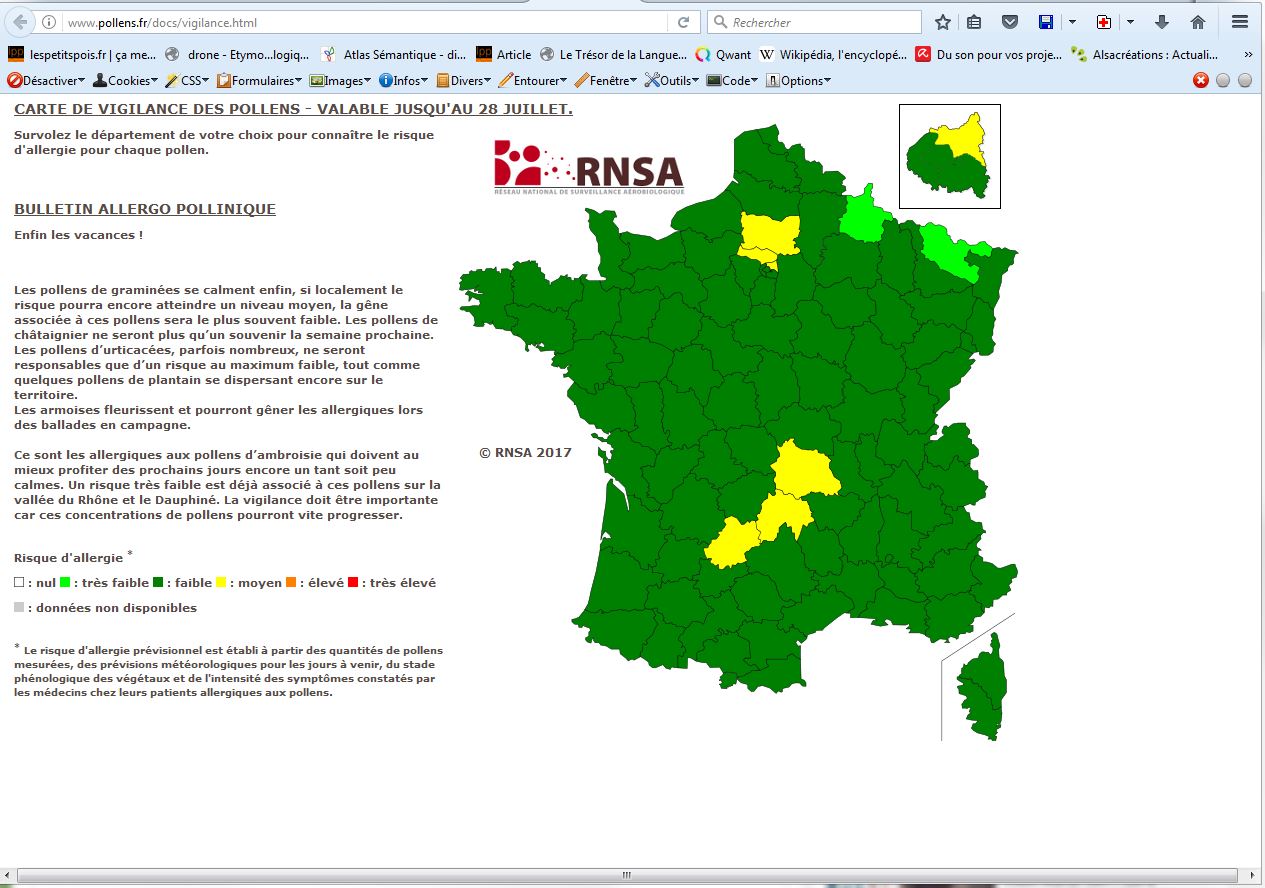Expand the red cross icon's dropdown arrow

[1130, 22]
